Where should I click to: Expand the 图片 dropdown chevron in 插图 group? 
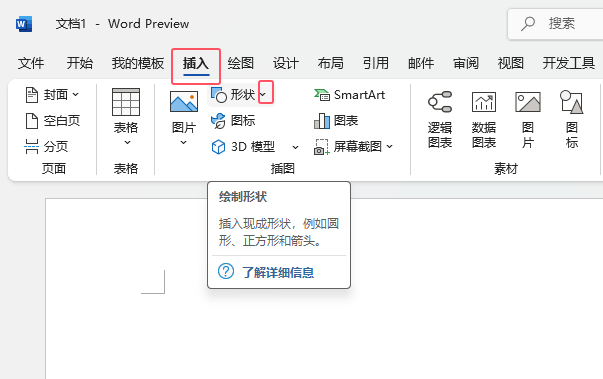(183, 143)
